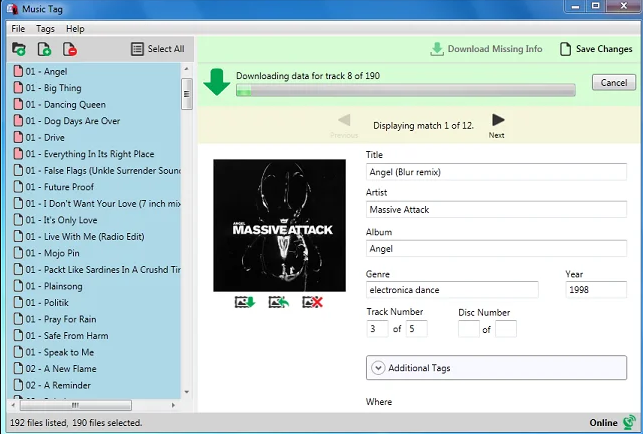Click Download Missing Info

tap(486, 49)
